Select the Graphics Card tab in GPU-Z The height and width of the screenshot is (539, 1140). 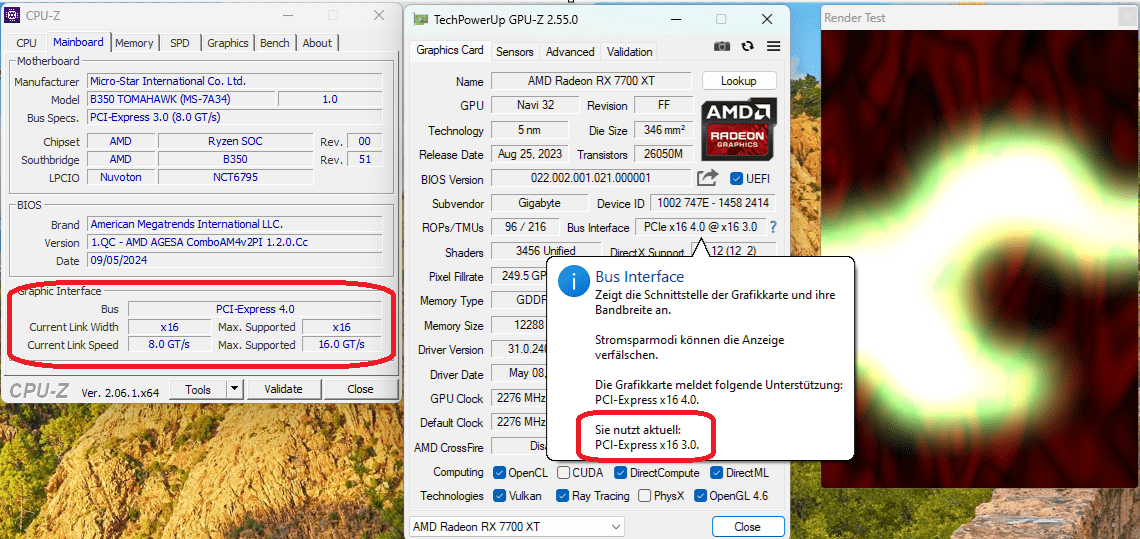pos(450,50)
